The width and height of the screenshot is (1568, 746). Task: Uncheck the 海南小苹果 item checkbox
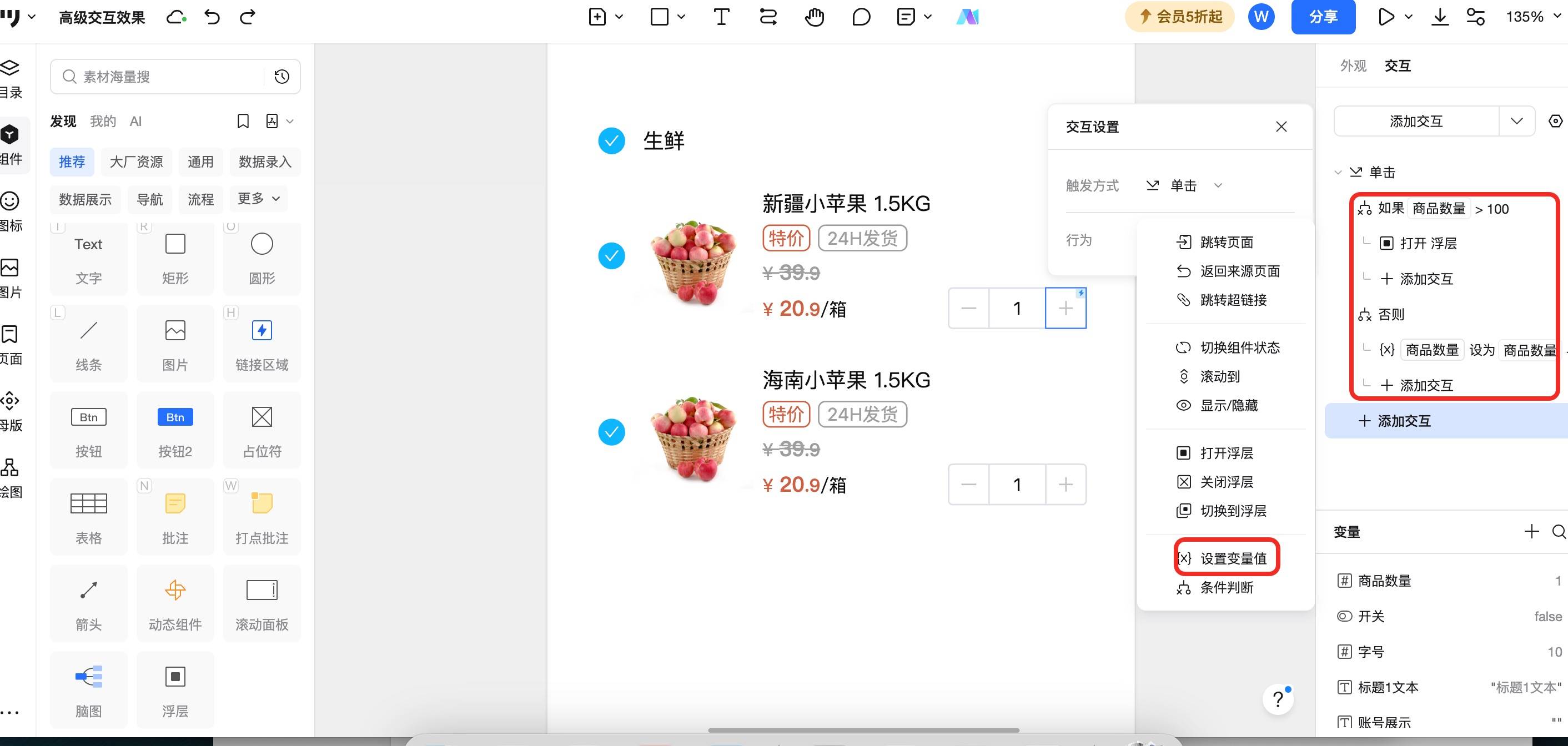click(612, 432)
